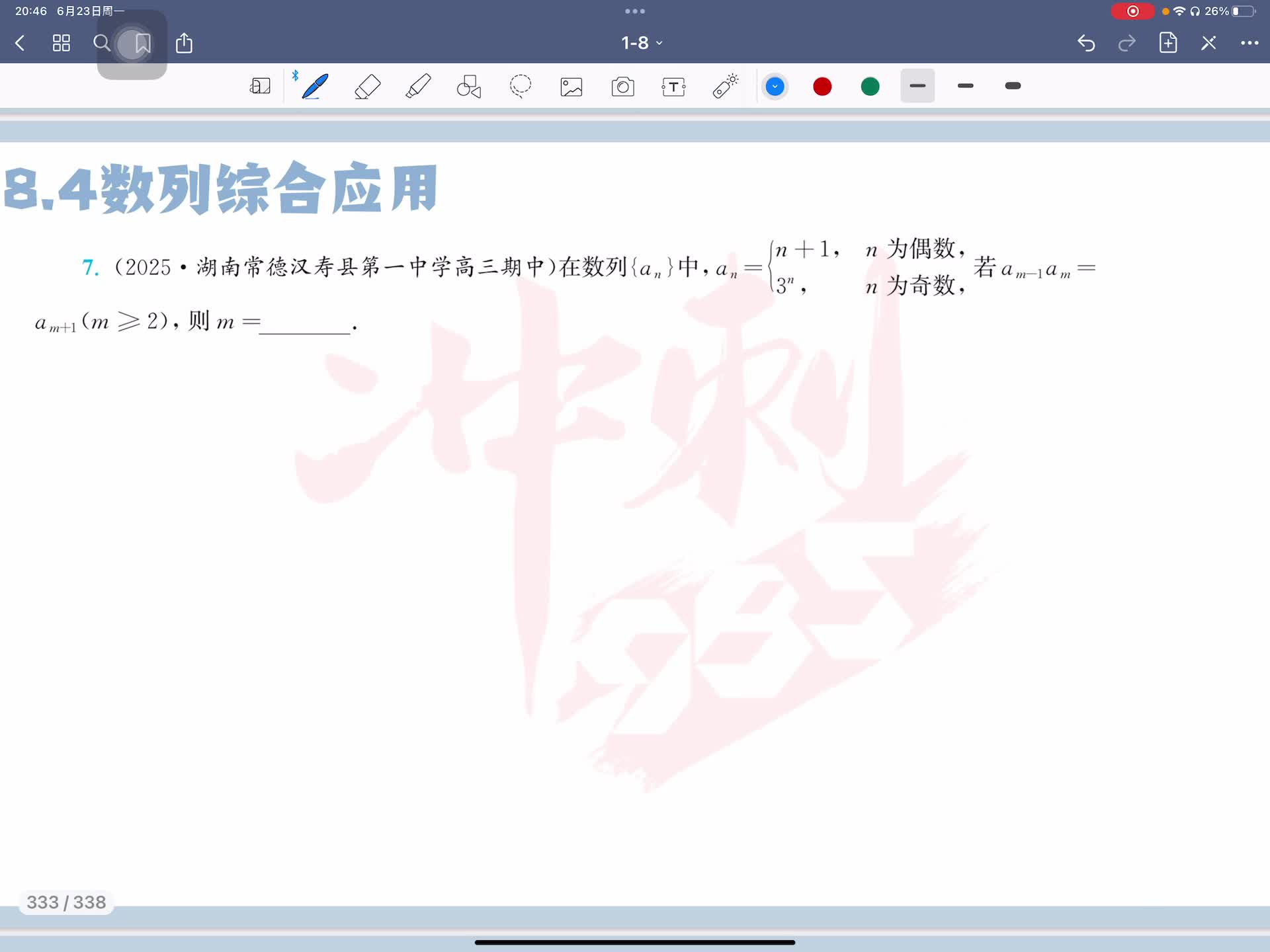Select the Eraser tool
The image size is (1270, 952).
point(367,87)
